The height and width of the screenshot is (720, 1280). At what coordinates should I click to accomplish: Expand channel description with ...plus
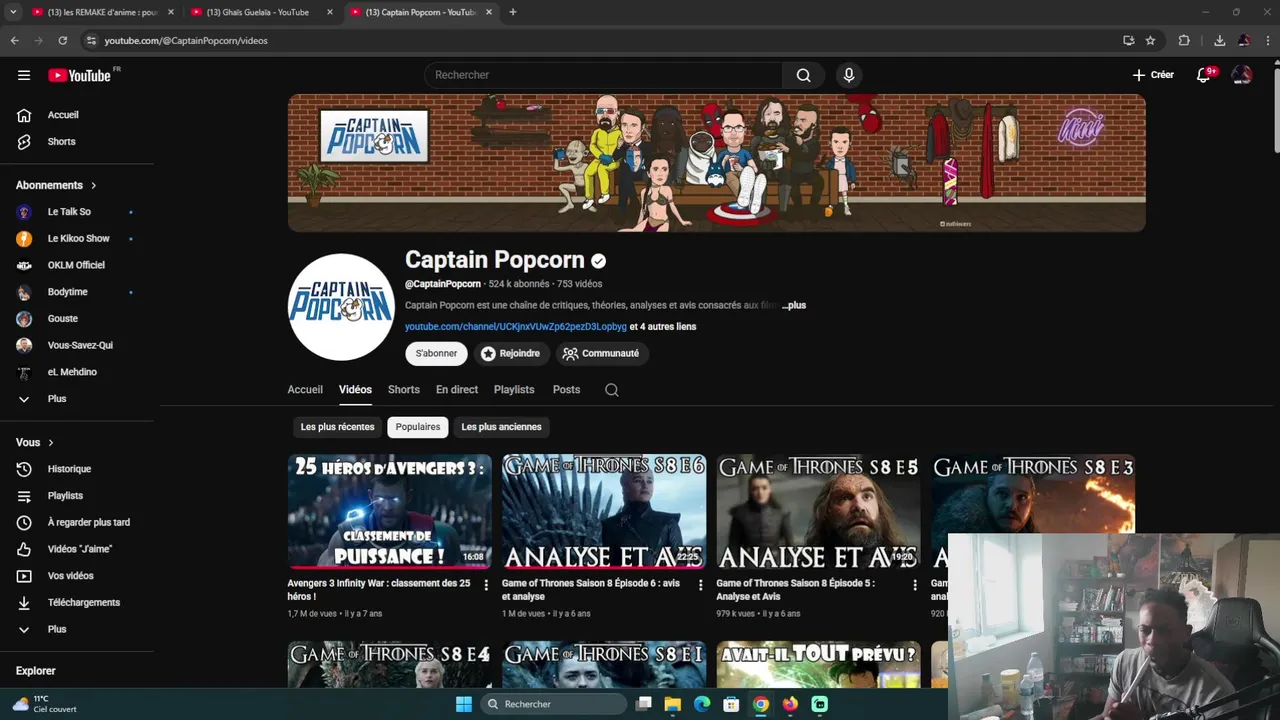[794, 305]
